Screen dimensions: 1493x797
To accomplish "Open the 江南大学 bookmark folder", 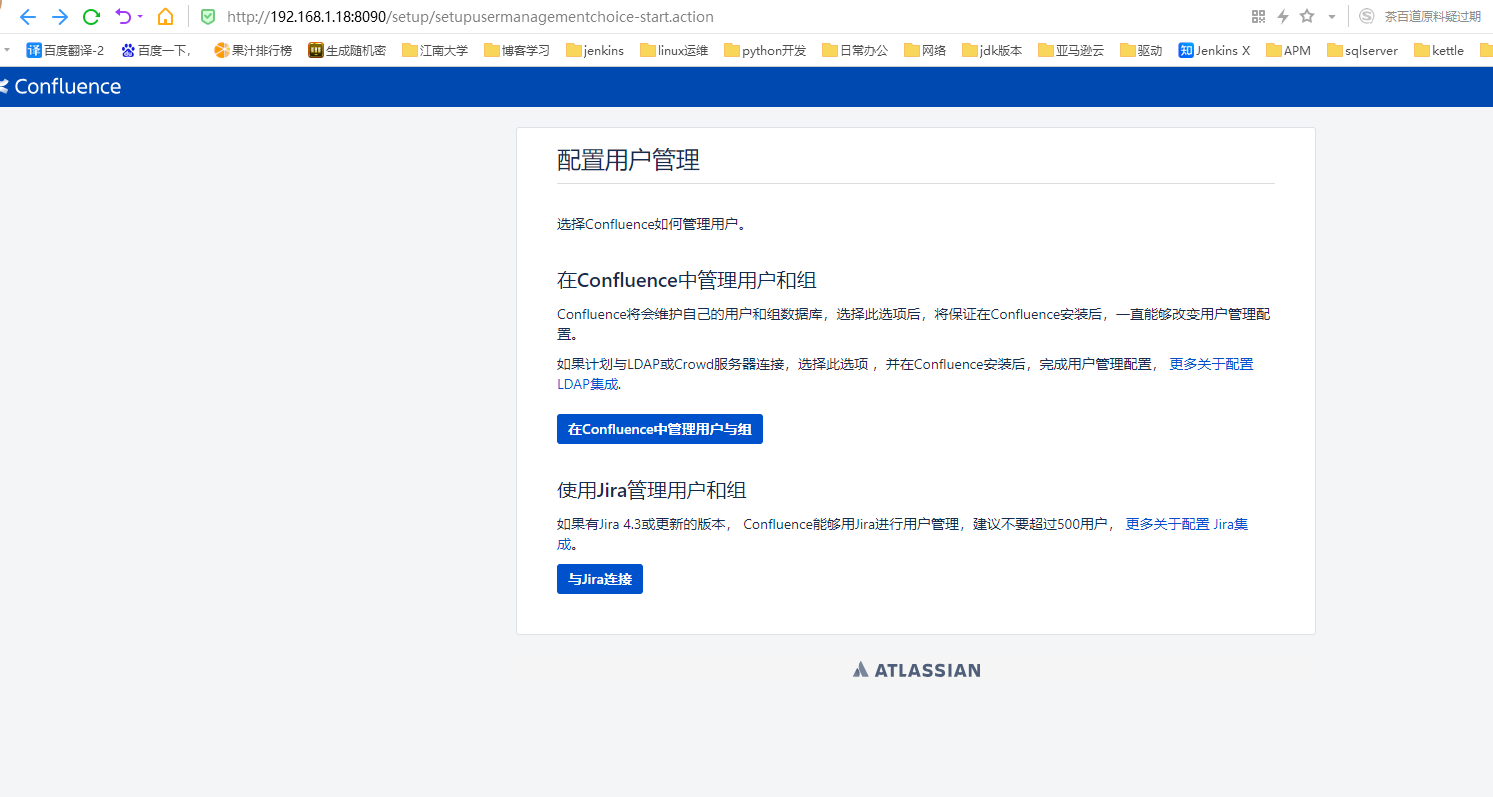I will (435, 50).
